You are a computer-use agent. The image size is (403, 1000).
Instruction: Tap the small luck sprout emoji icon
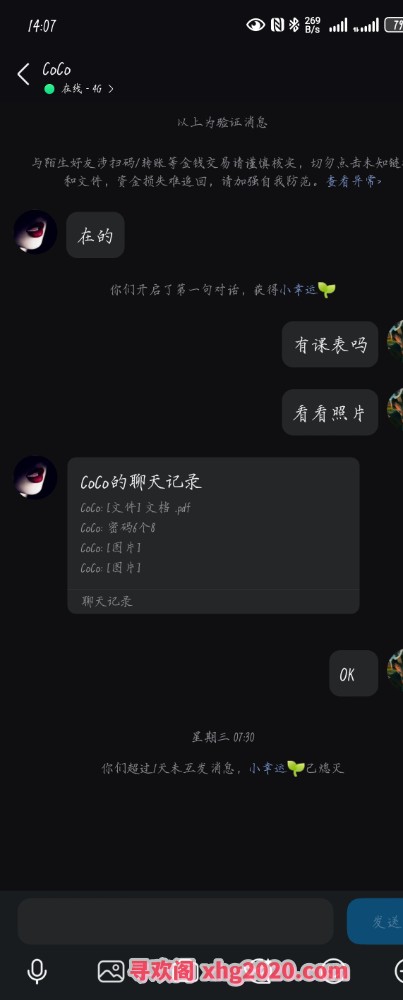tap(326, 290)
